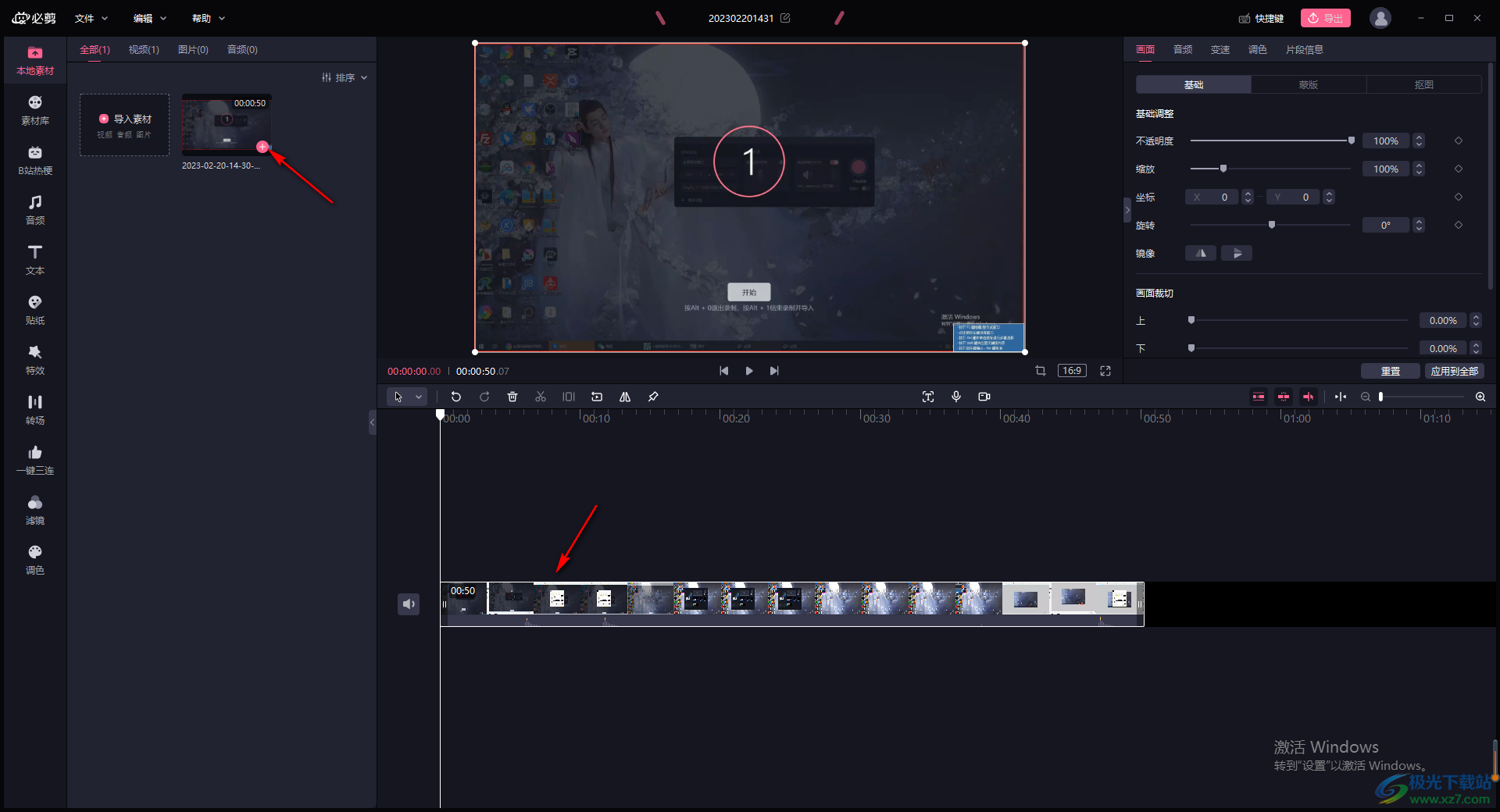Open the Help menu
The width and height of the screenshot is (1500, 812).
click(208, 18)
